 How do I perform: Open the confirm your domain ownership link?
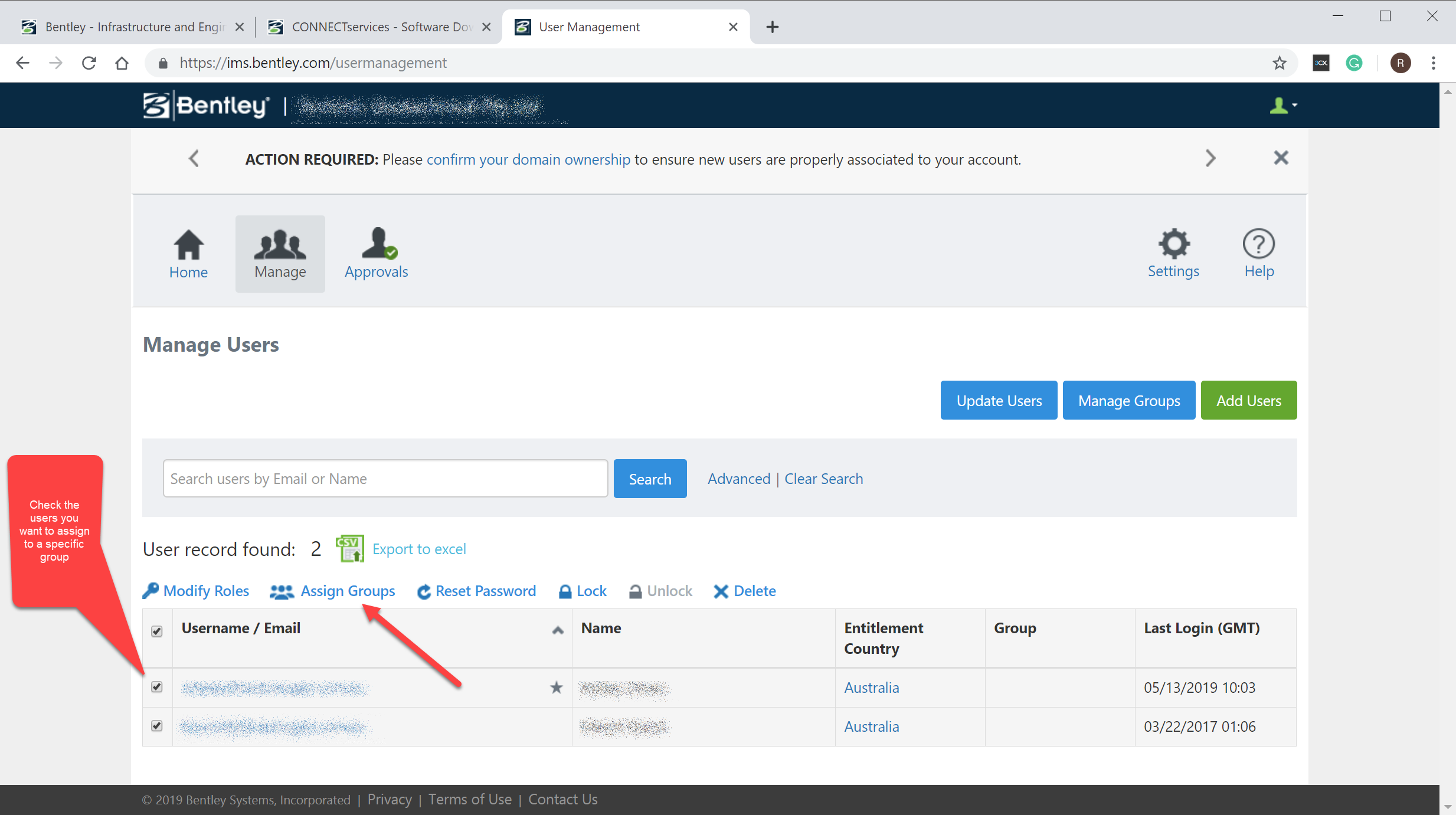(x=528, y=159)
